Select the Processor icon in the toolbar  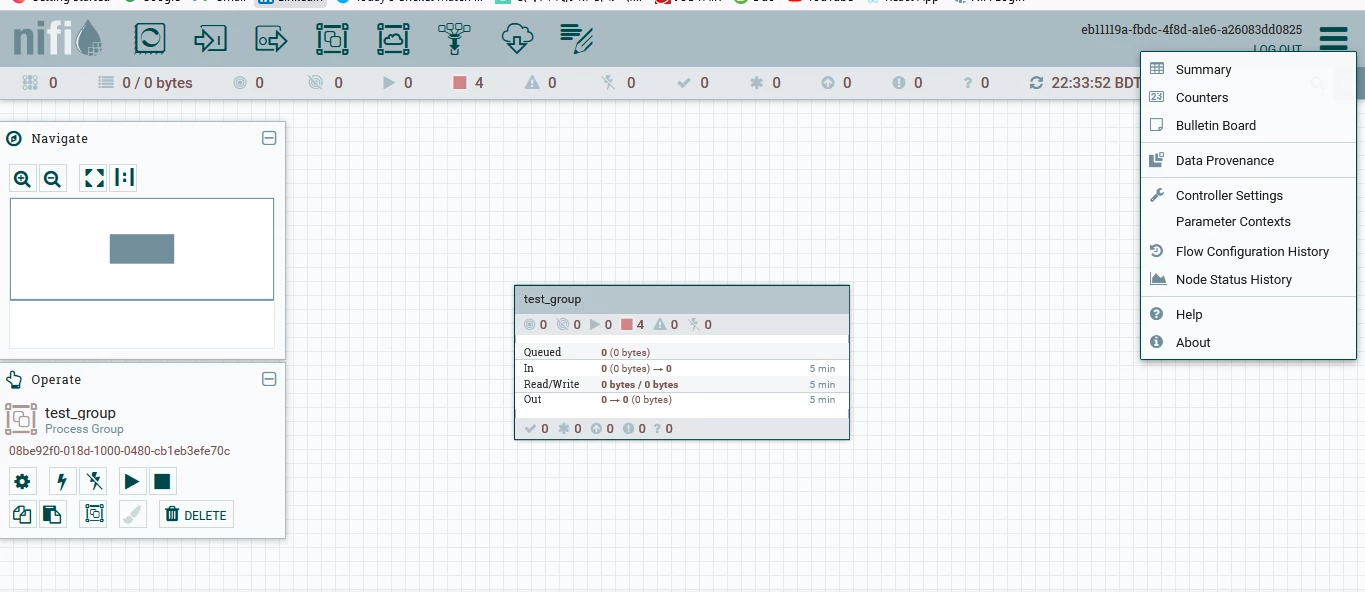150,39
